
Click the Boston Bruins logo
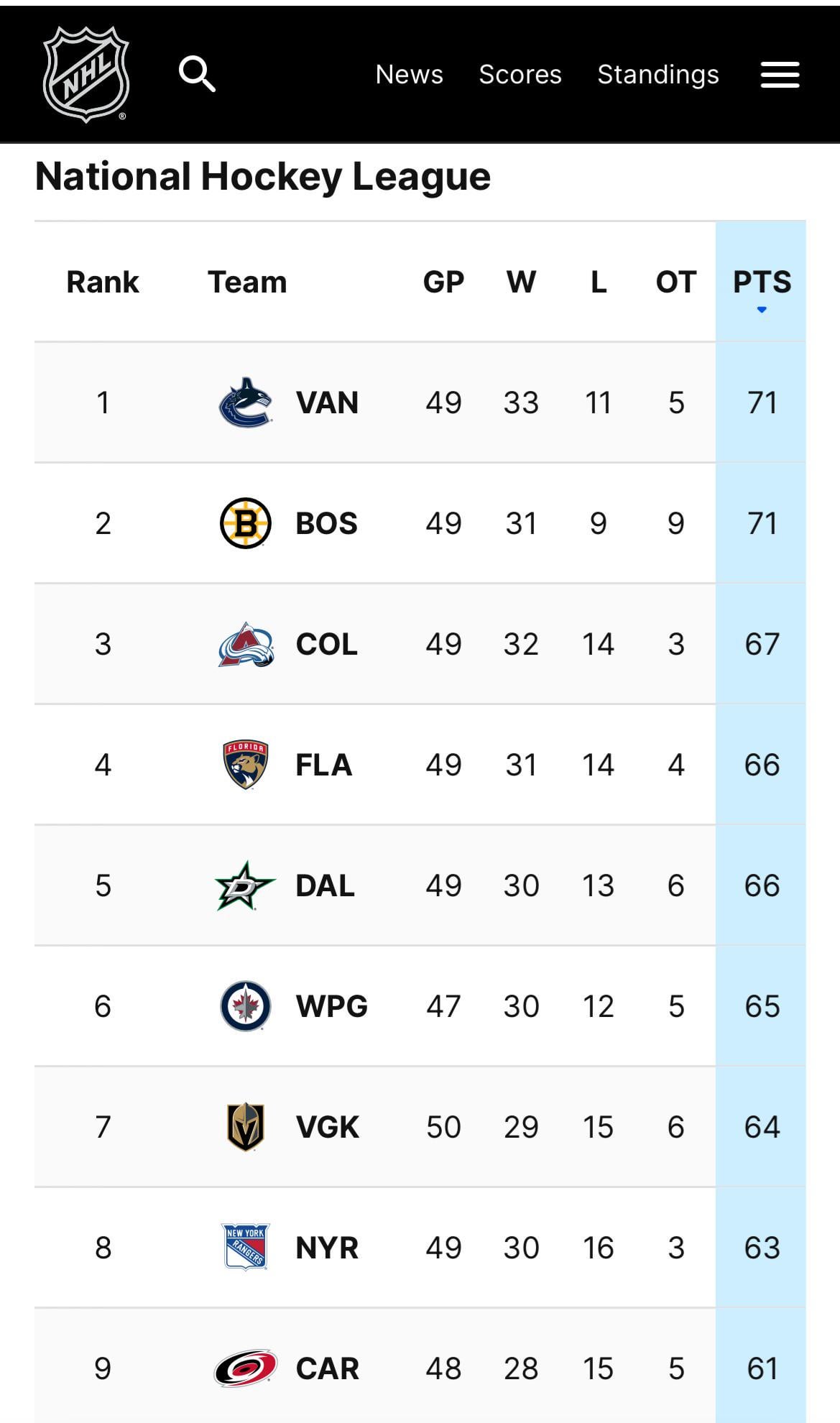[x=245, y=523]
